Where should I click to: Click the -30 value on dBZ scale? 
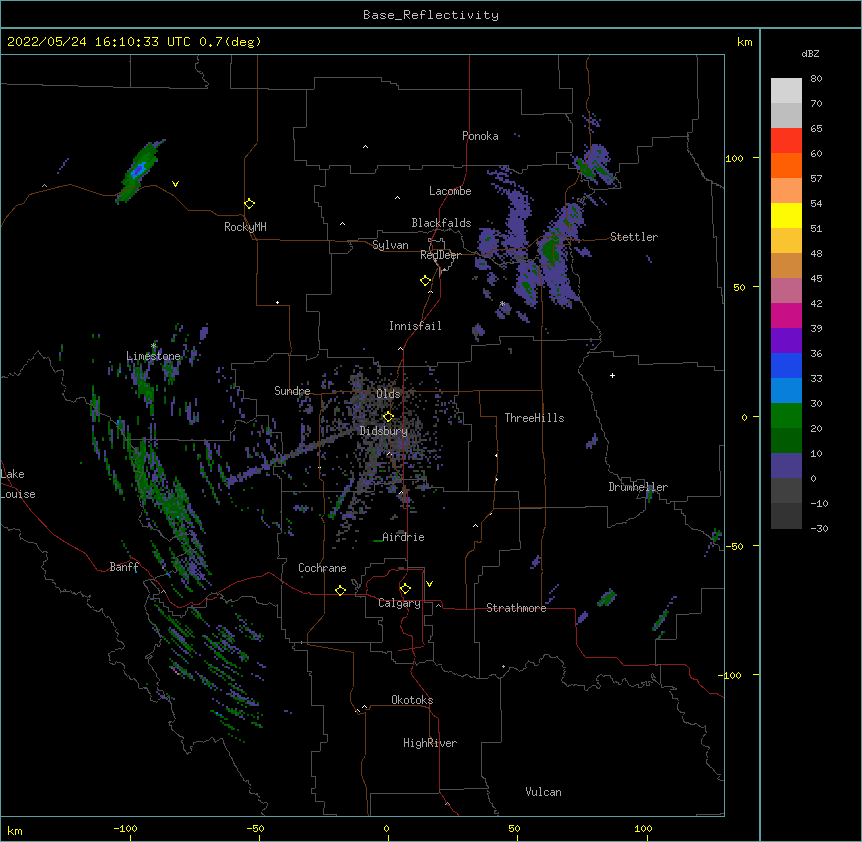click(x=819, y=528)
